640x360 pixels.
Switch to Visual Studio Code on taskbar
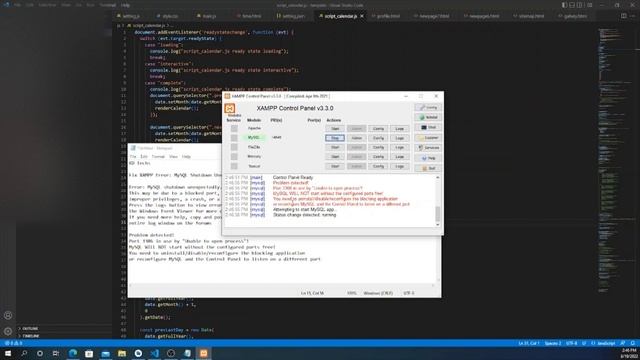coord(155,353)
